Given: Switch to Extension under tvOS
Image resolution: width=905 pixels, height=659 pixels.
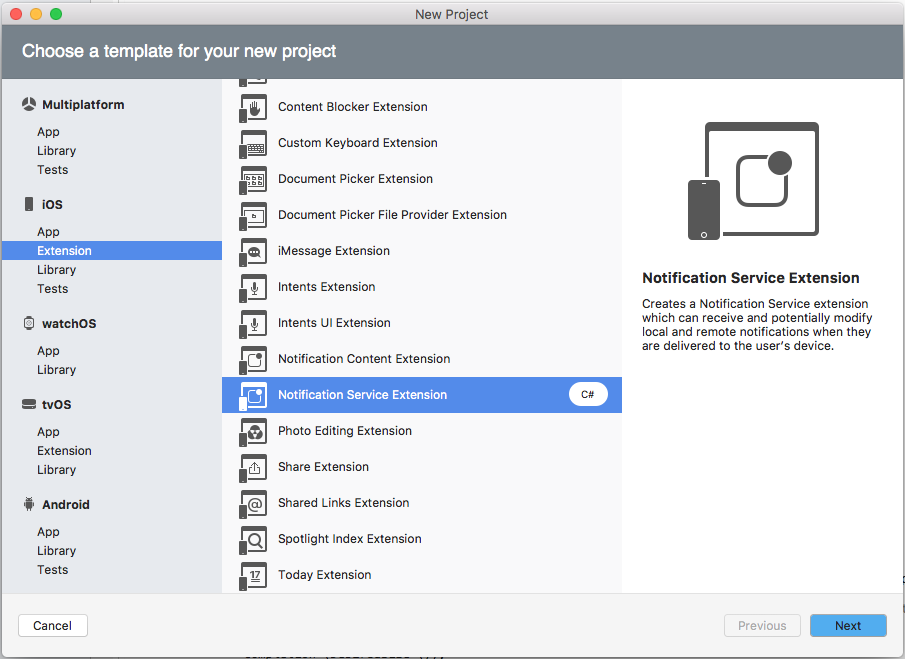Looking at the screenshot, I should (x=64, y=450).
